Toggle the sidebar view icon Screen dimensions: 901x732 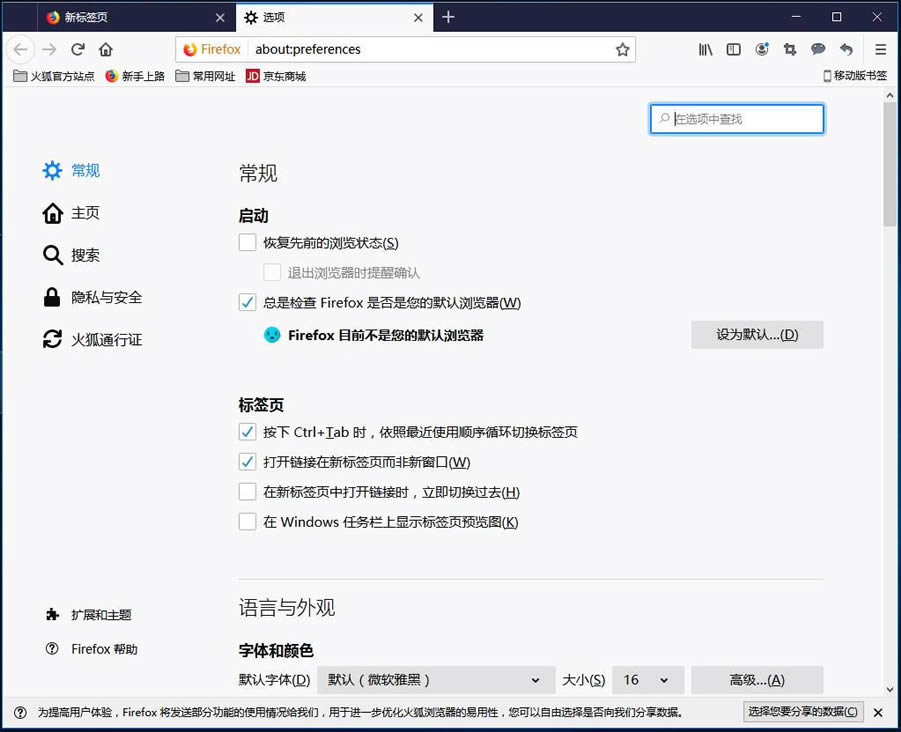(x=734, y=49)
